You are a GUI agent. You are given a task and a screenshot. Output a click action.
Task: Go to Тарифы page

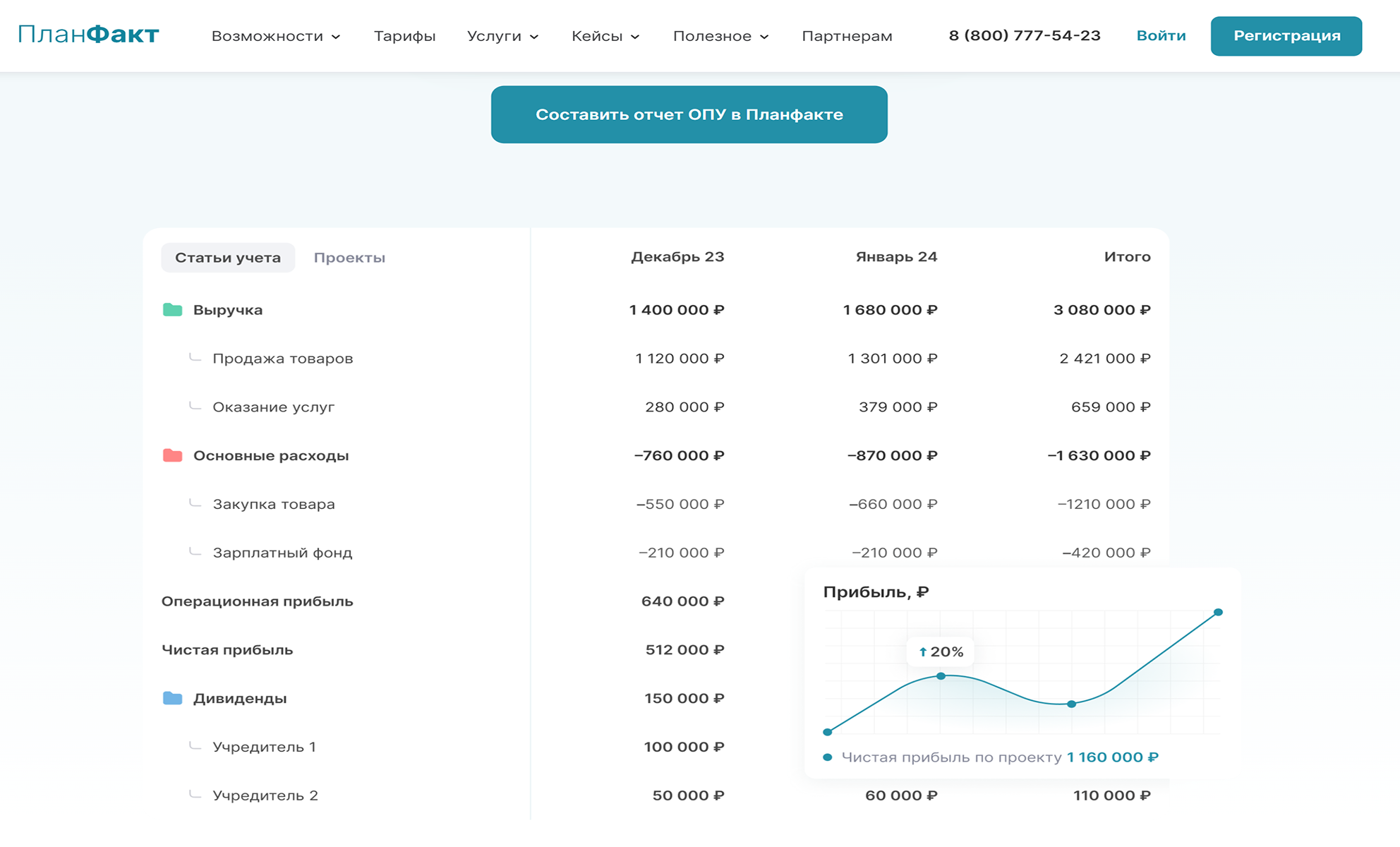point(404,36)
